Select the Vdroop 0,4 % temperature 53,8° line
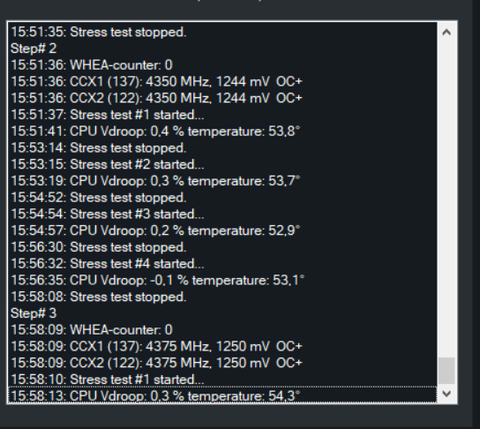Viewport: 480px width, 429px height. [x=222, y=131]
